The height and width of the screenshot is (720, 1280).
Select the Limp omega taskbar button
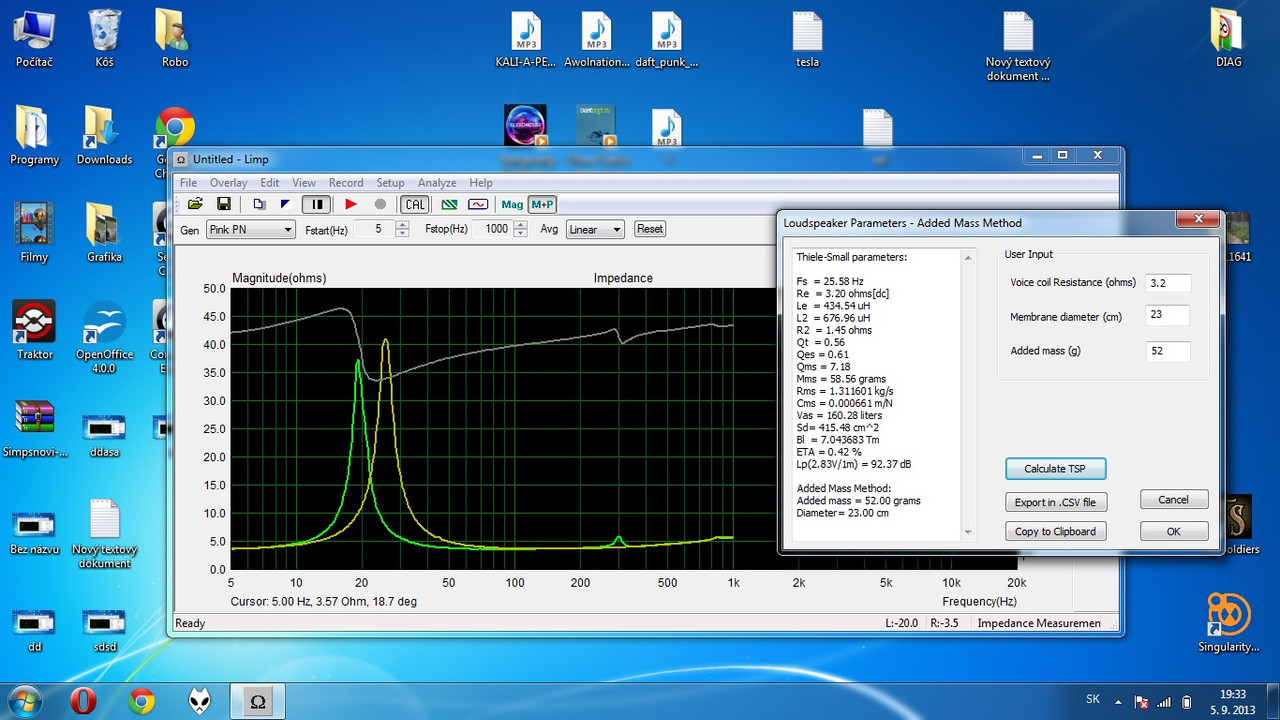pyautogui.click(x=257, y=702)
